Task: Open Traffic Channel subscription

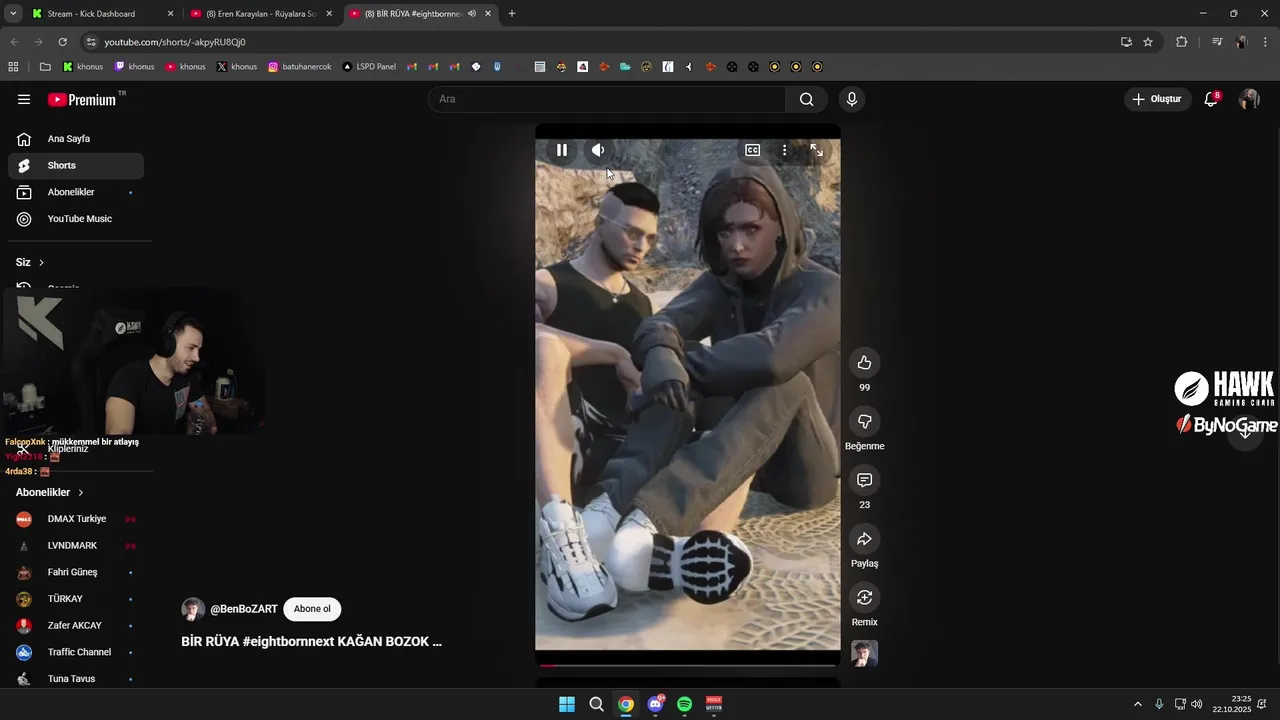Action: (76, 652)
